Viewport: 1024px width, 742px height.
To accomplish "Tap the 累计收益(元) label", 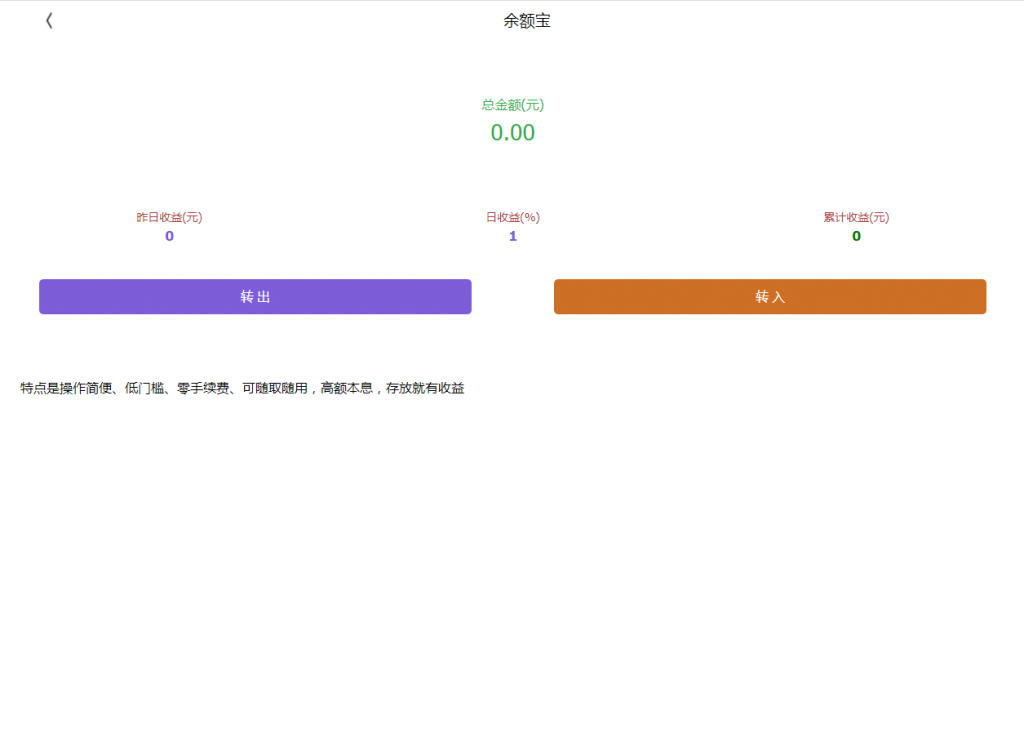I will click(x=855, y=217).
